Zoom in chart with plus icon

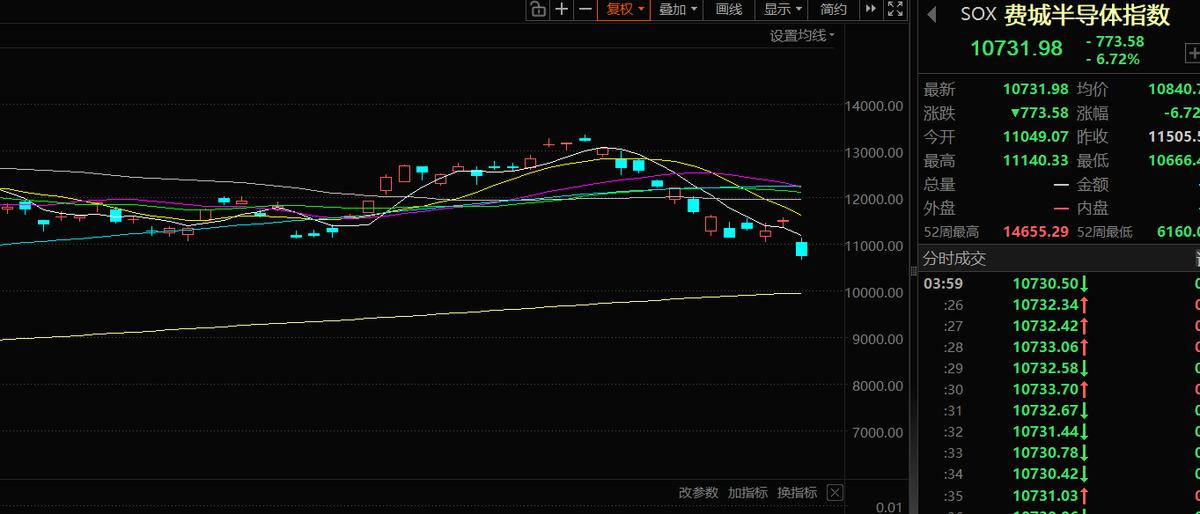coord(561,9)
